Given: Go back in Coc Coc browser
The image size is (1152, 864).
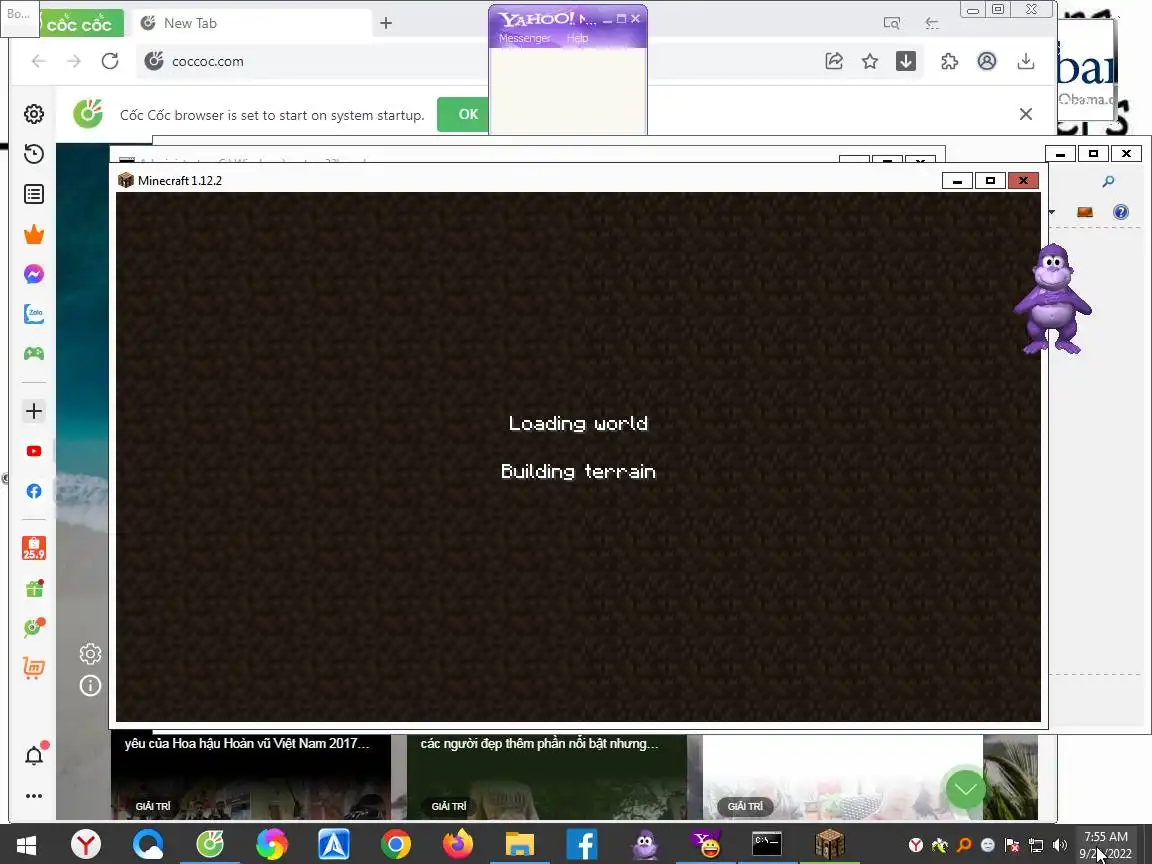Looking at the screenshot, I should coord(38,61).
